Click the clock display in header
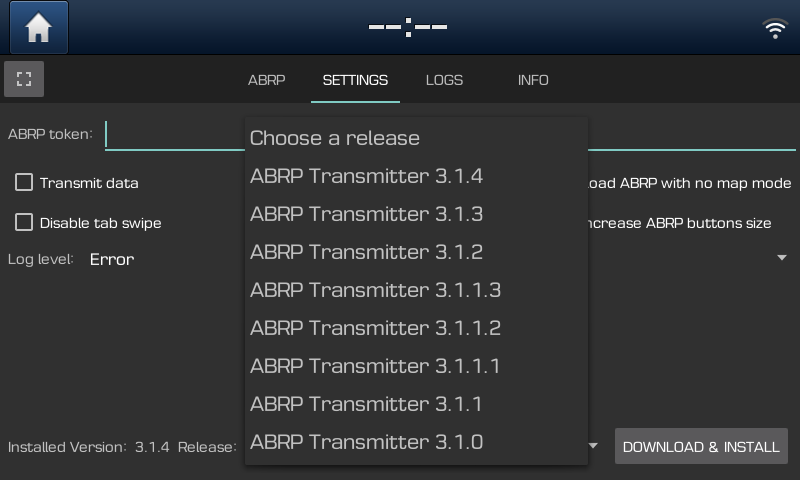The image size is (800, 480). coord(408,27)
